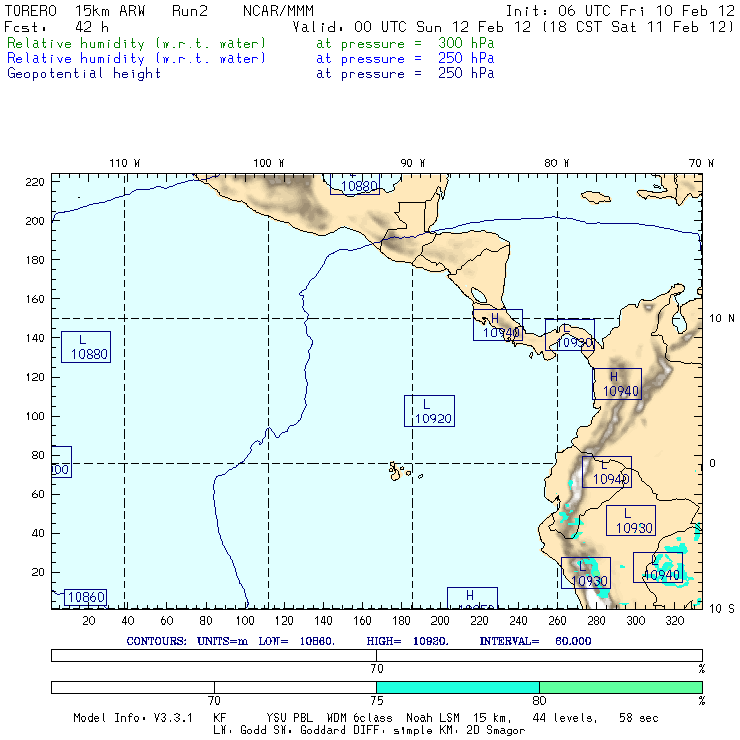The height and width of the screenshot is (740, 740).
Task: Click the '10 N' latitude label
Action: coord(722,319)
